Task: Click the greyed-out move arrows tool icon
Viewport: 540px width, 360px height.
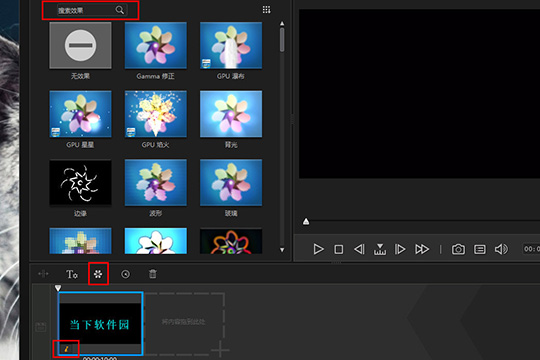Action: click(43, 274)
